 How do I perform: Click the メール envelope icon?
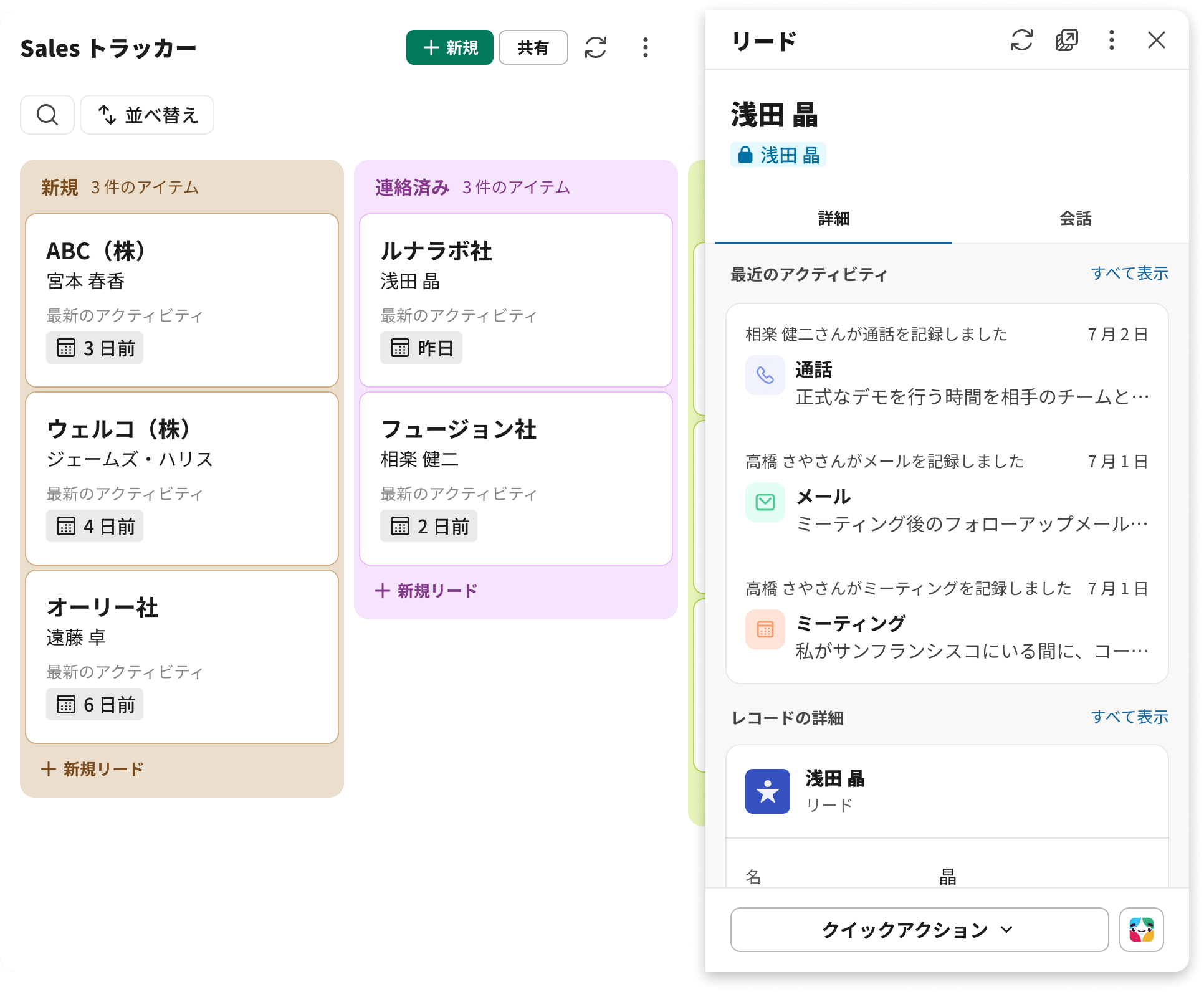(765, 502)
